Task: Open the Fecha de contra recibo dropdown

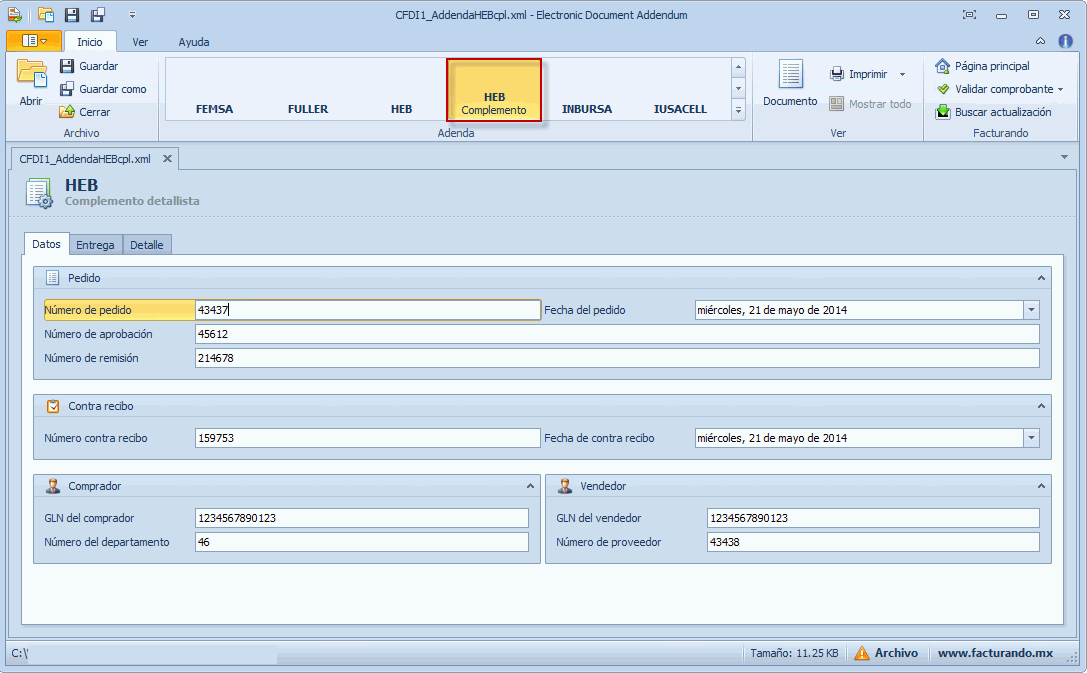Action: pos(1032,438)
